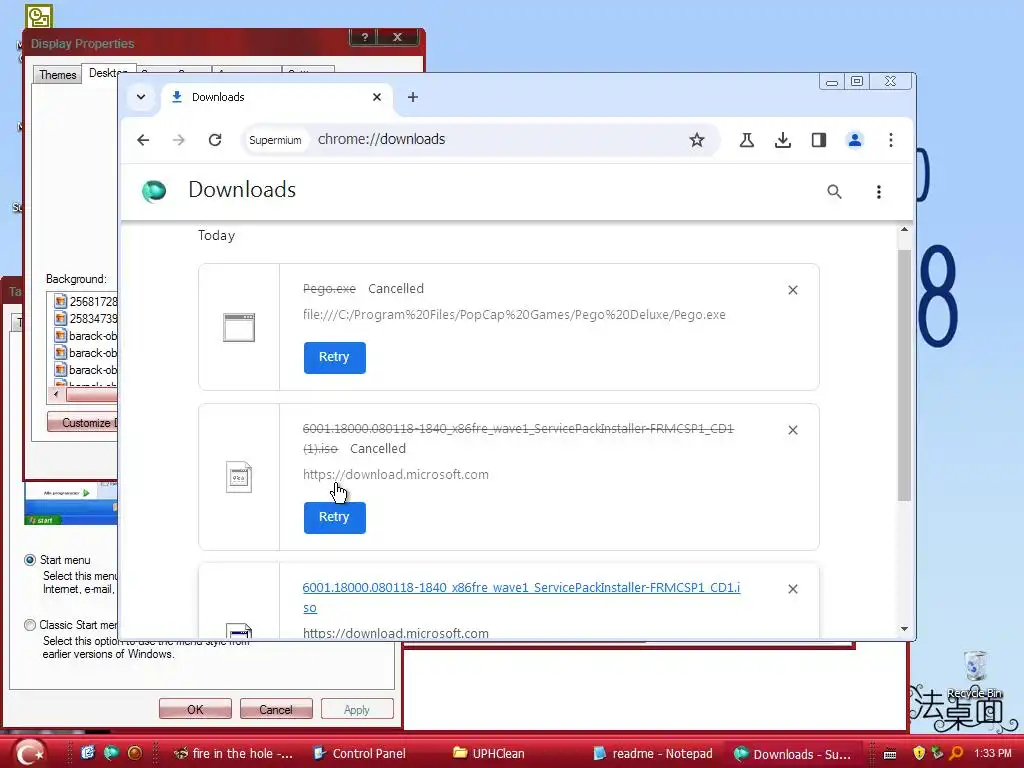Open the Start button on the taskbar
The width and height of the screenshot is (1024, 768).
click(x=29, y=752)
